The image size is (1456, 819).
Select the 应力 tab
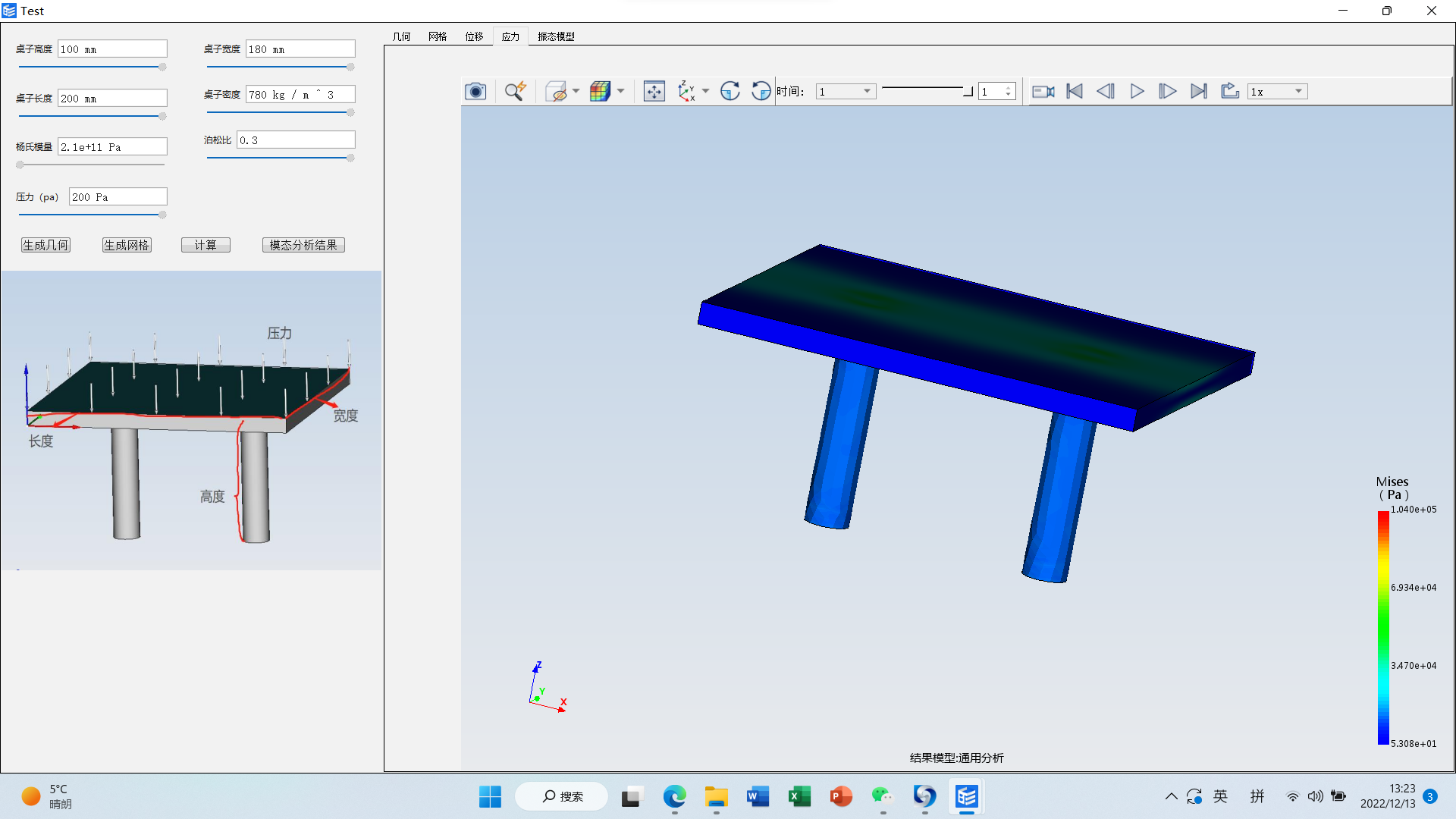point(510,36)
